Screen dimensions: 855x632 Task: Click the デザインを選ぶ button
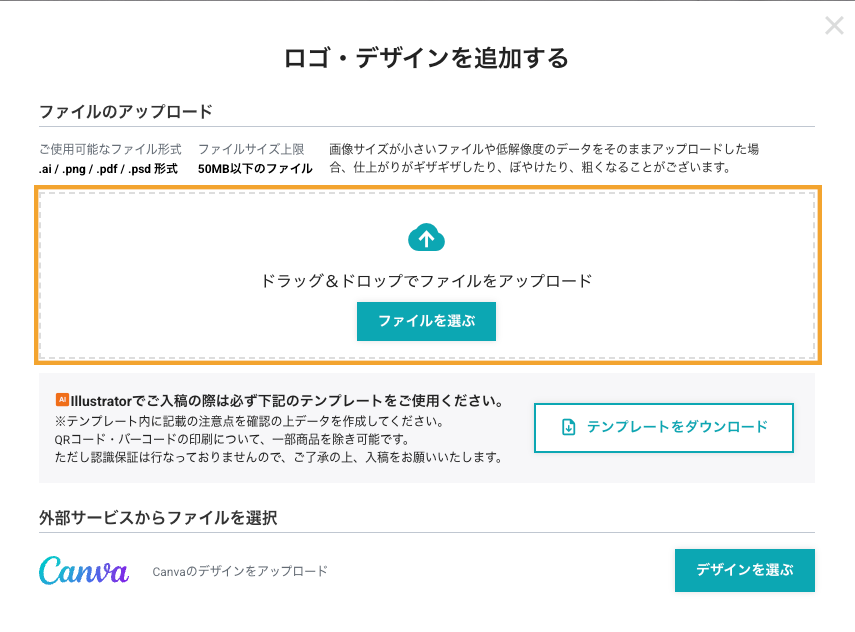pos(745,570)
